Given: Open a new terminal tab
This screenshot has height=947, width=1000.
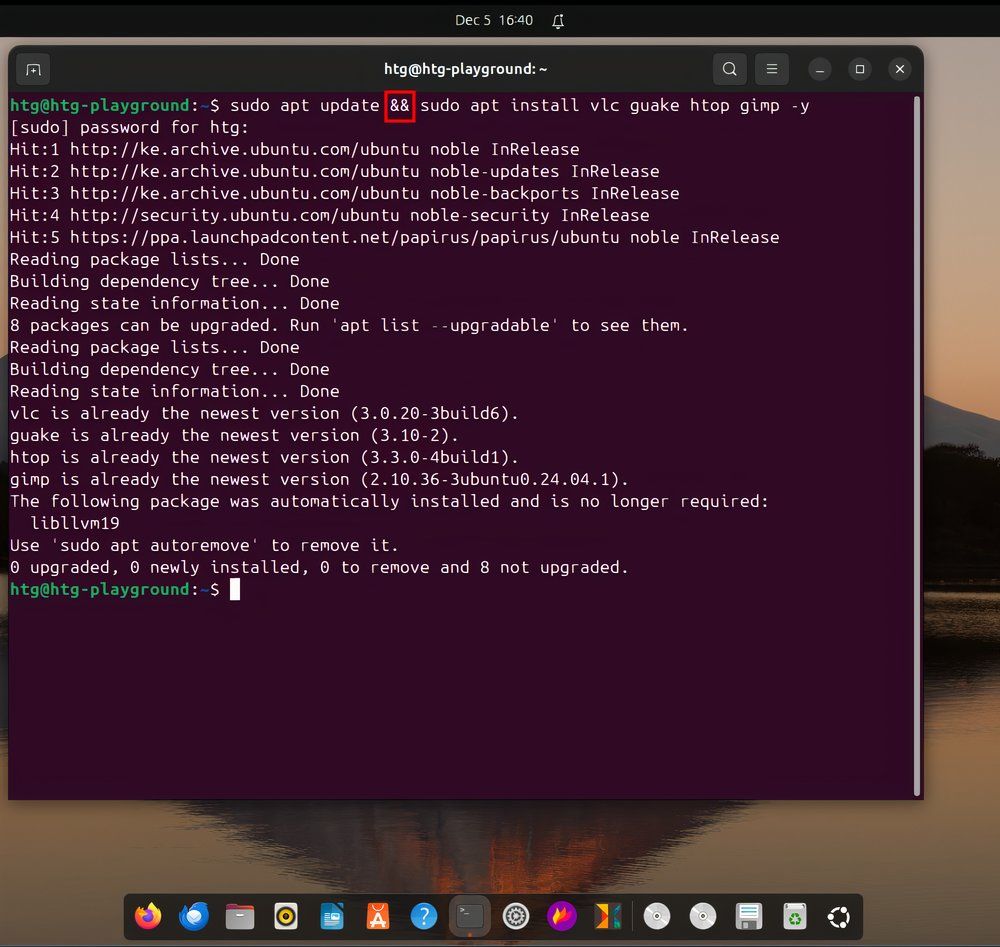Looking at the screenshot, I should [x=33, y=69].
